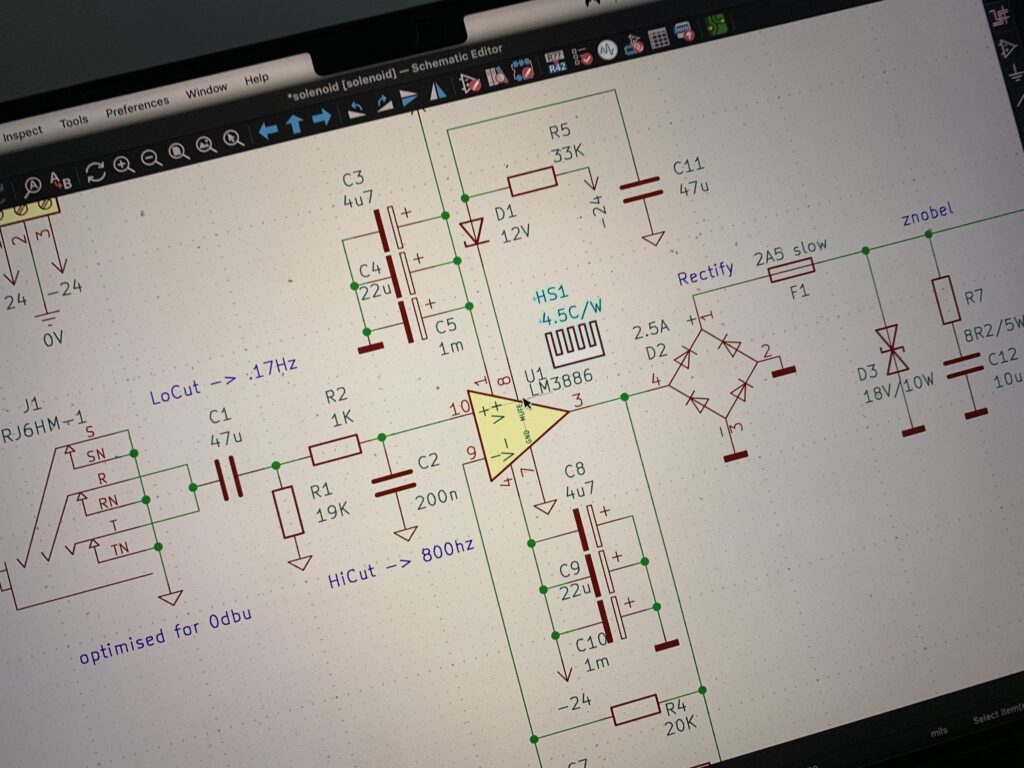Click the R42 annotate schematic icon
This screenshot has height=768, width=1024.
coord(556,63)
